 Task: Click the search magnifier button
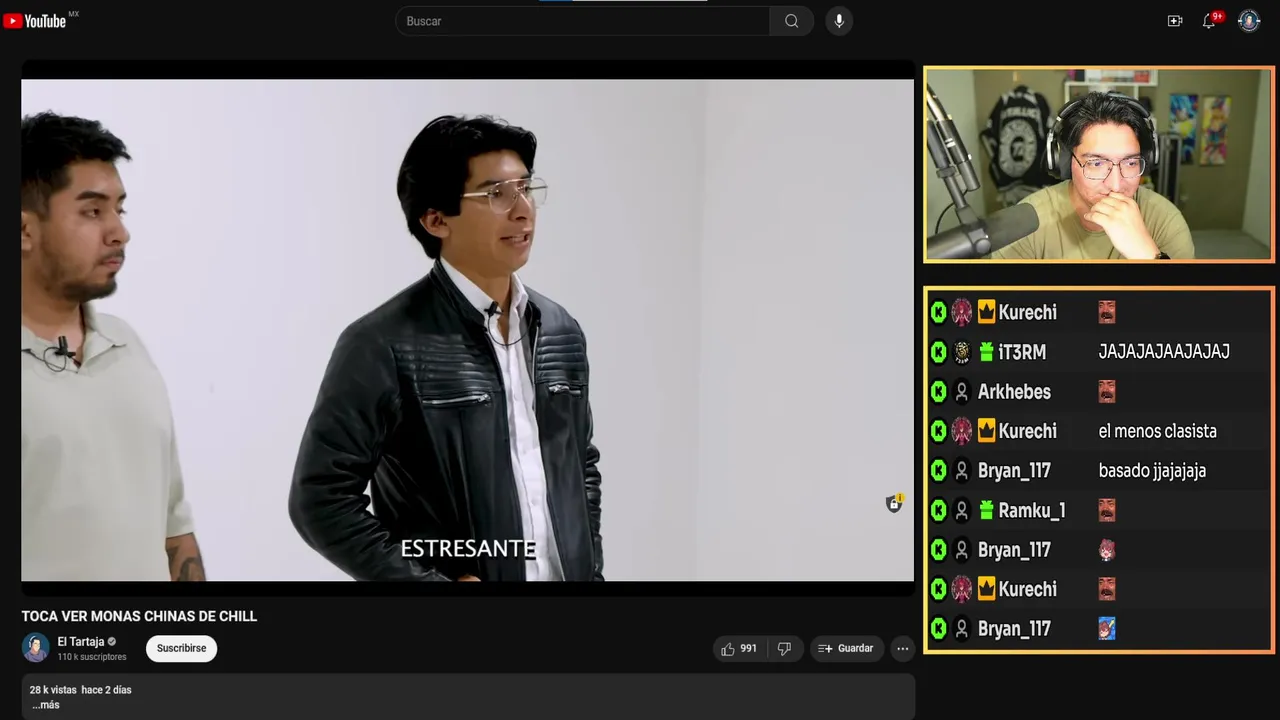click(x=791, y=21)
